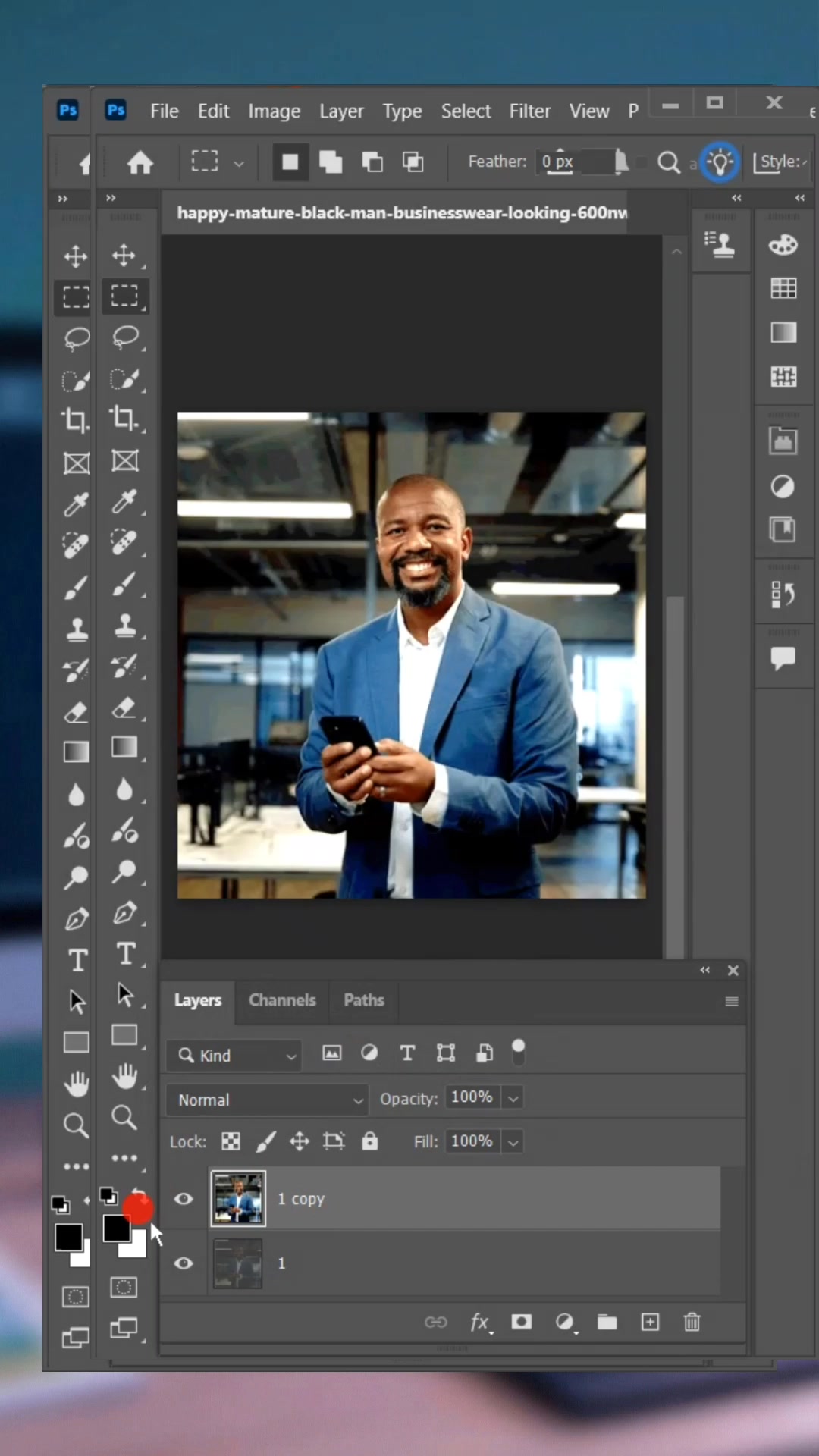Open the Fill slider dropdown arrow
The width and height of the screenshot is (819, 1456).
(513, 1142)
